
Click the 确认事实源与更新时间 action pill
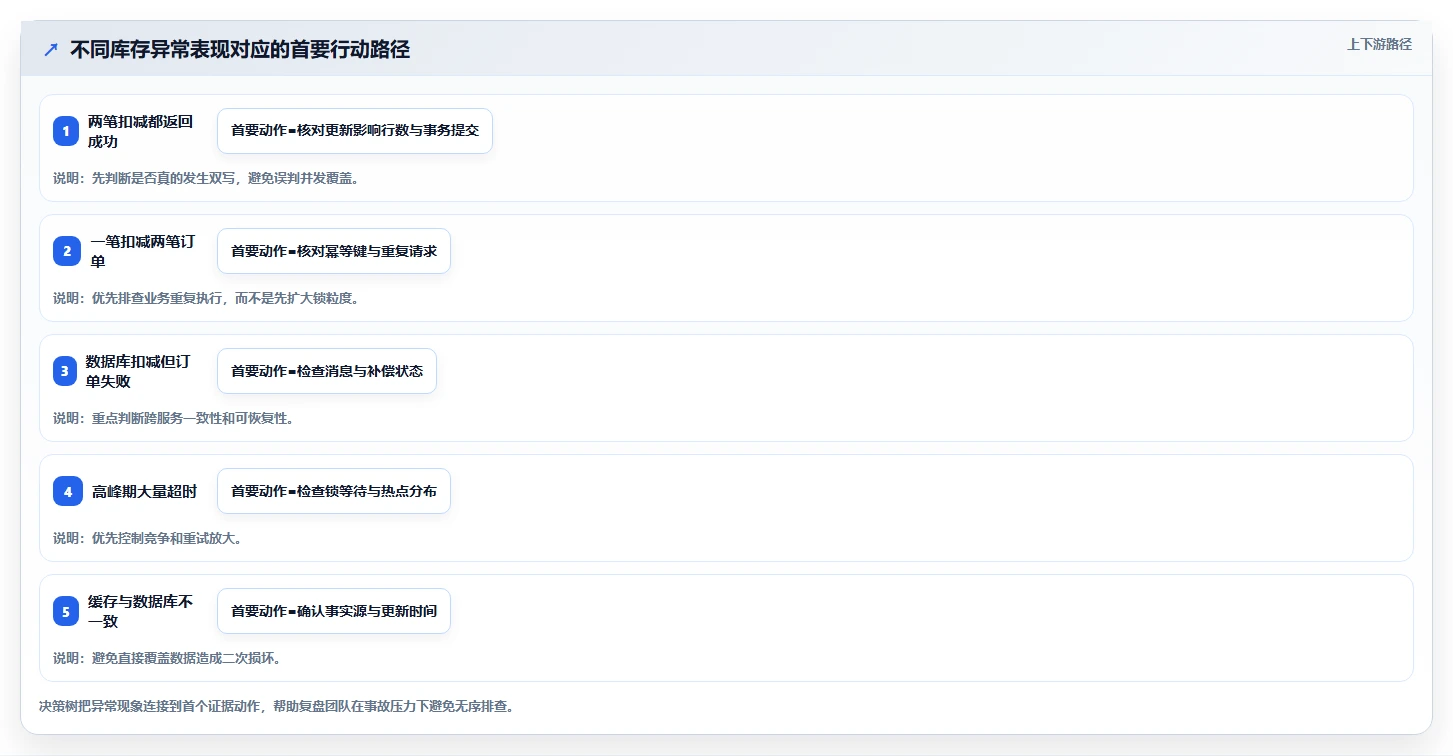click(334, 611)
